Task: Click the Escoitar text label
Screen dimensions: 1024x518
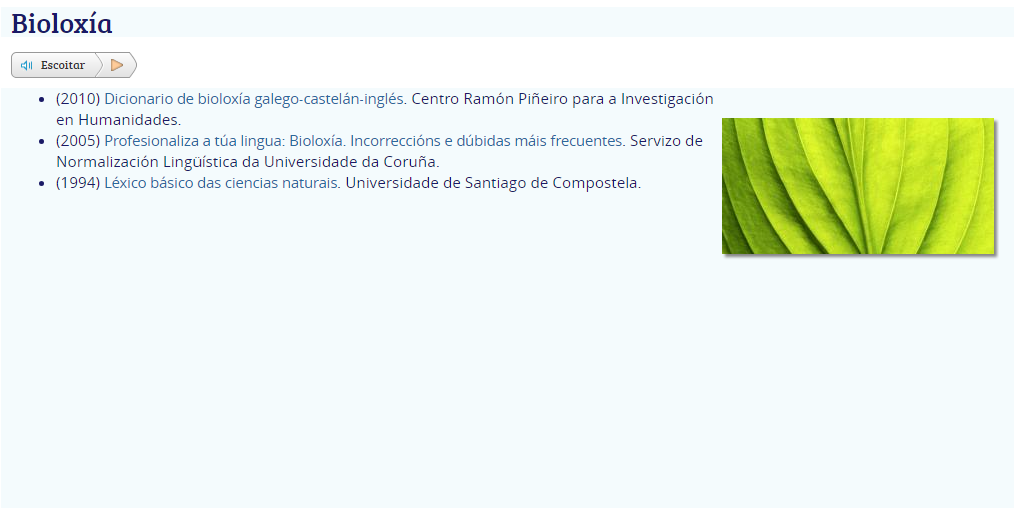Action: click(62, 65)
